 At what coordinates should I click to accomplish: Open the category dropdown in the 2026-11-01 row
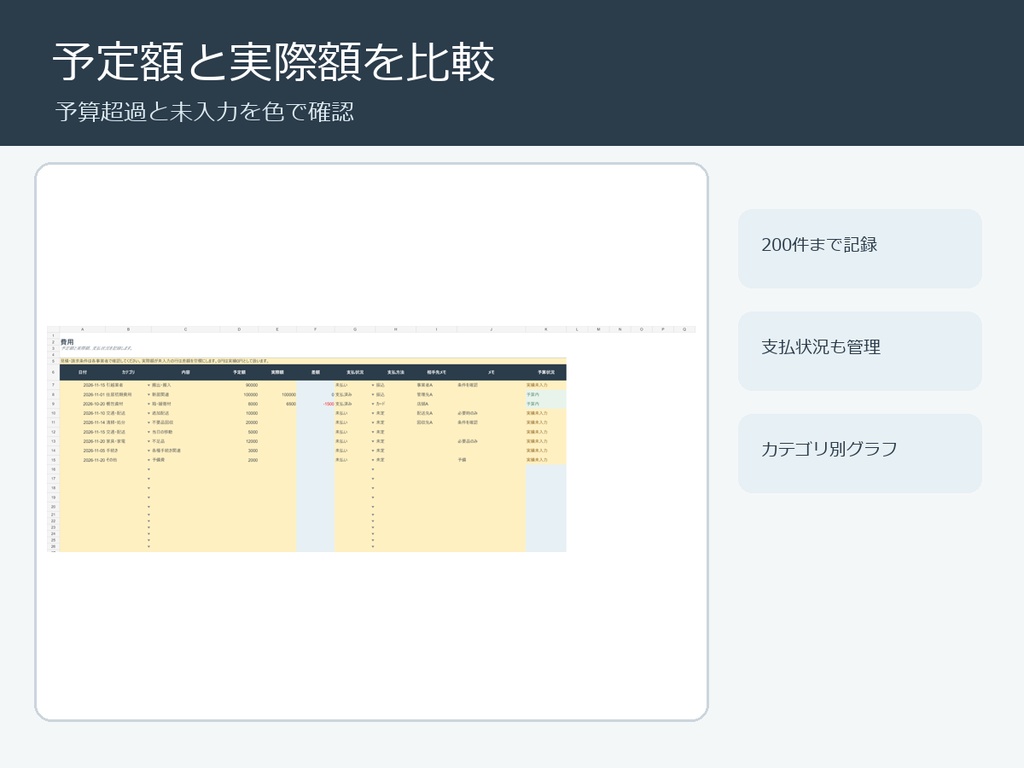(149, 394)
